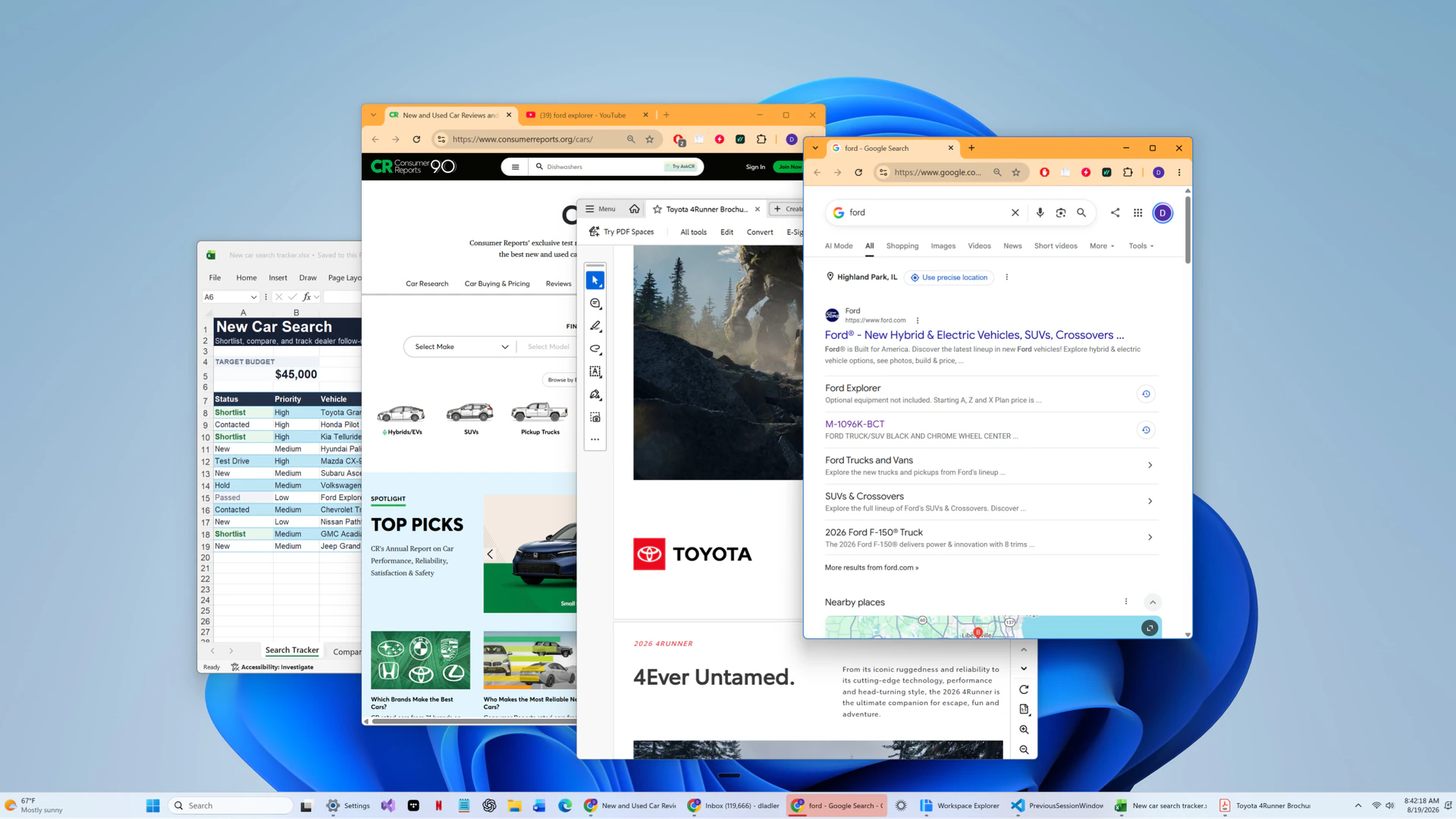Open page display settings icon in Acrobat
Image resolution: width=1456 pixels, height=819 pixels.
1024,709
